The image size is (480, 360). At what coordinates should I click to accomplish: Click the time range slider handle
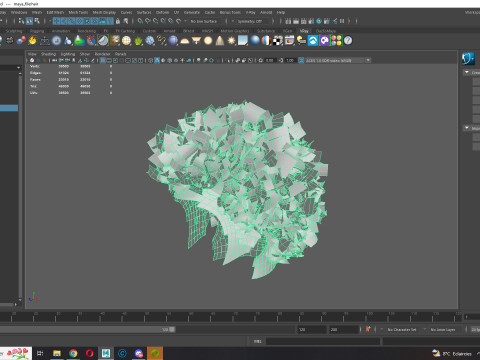pyautogui.click(x=172, y=329)
